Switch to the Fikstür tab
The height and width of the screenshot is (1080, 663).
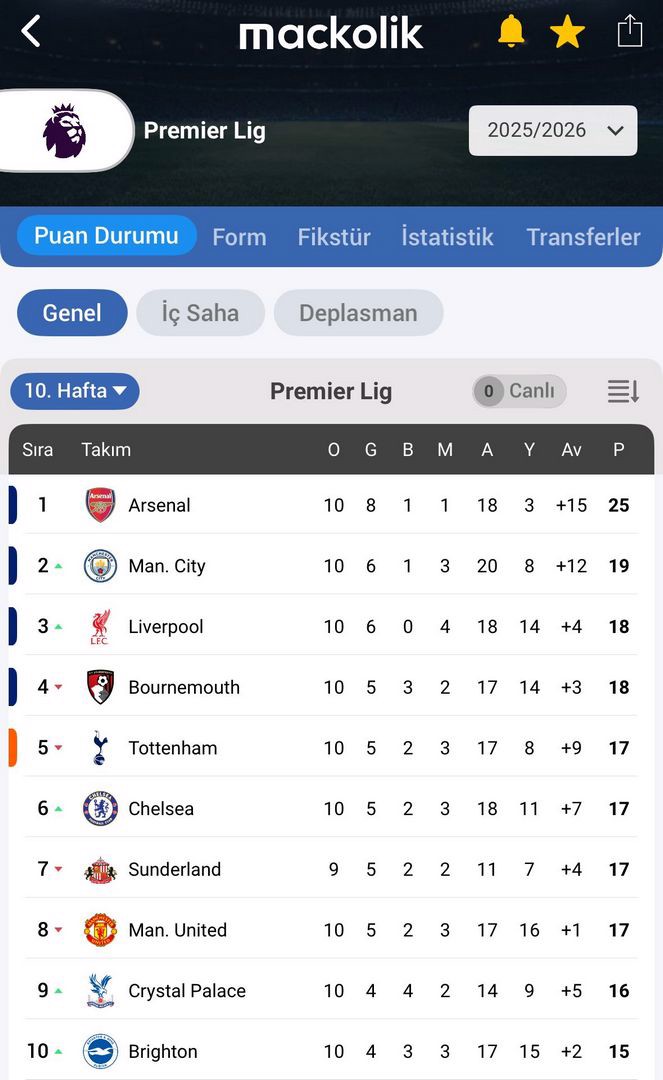(x=334, y=237)
